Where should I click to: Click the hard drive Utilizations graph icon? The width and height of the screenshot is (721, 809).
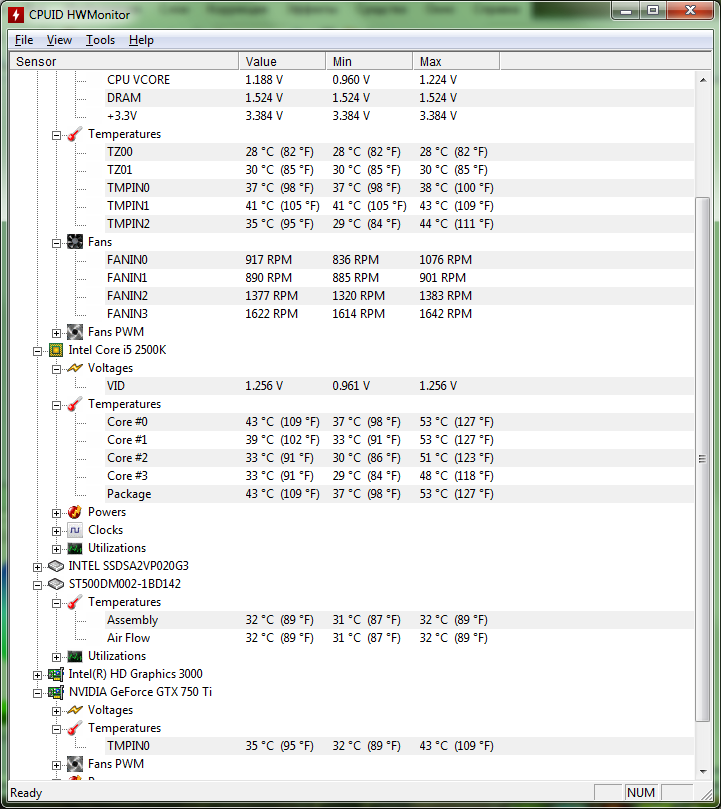[x=75, y=656]
